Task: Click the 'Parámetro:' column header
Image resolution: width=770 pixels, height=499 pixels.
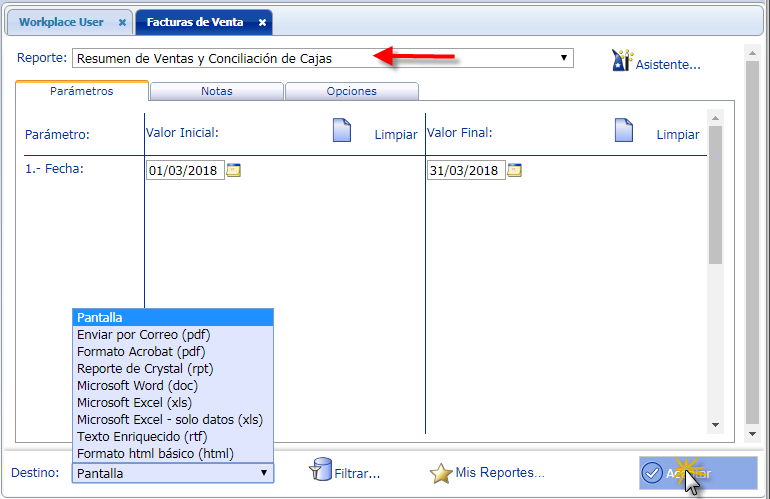Action: tap(57, 135)
